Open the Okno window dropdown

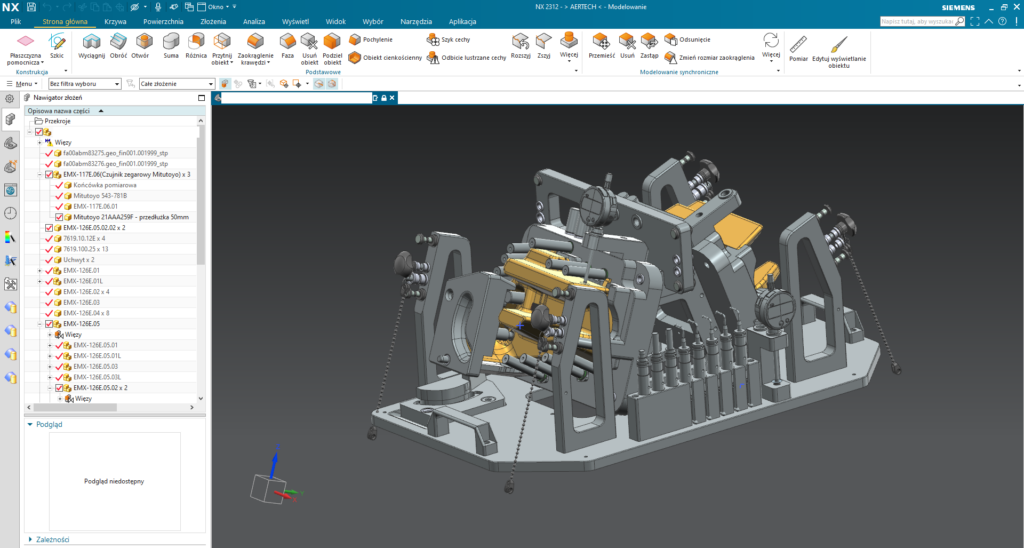(217, 7)
